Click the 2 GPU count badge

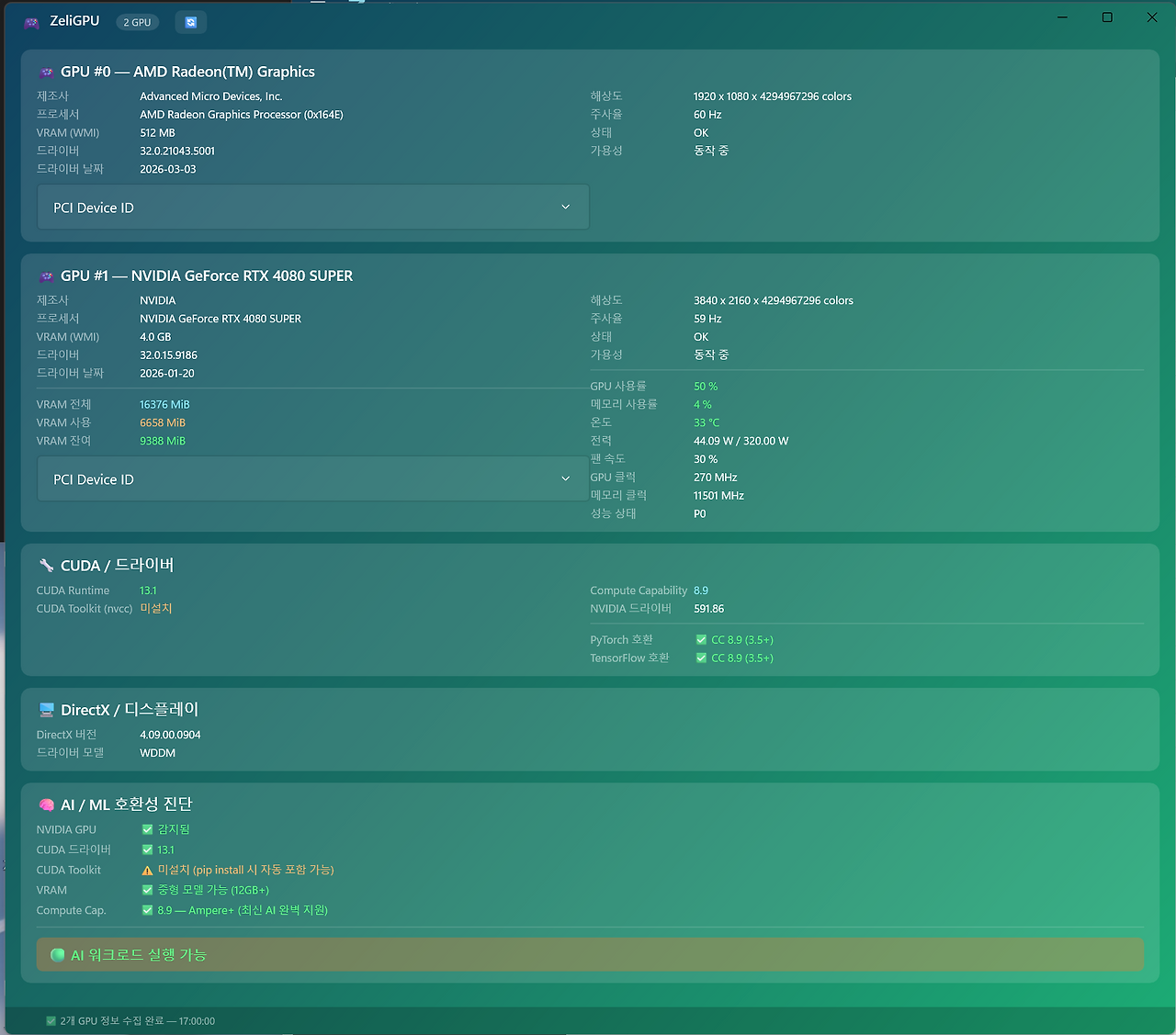[x=138, y=22]
